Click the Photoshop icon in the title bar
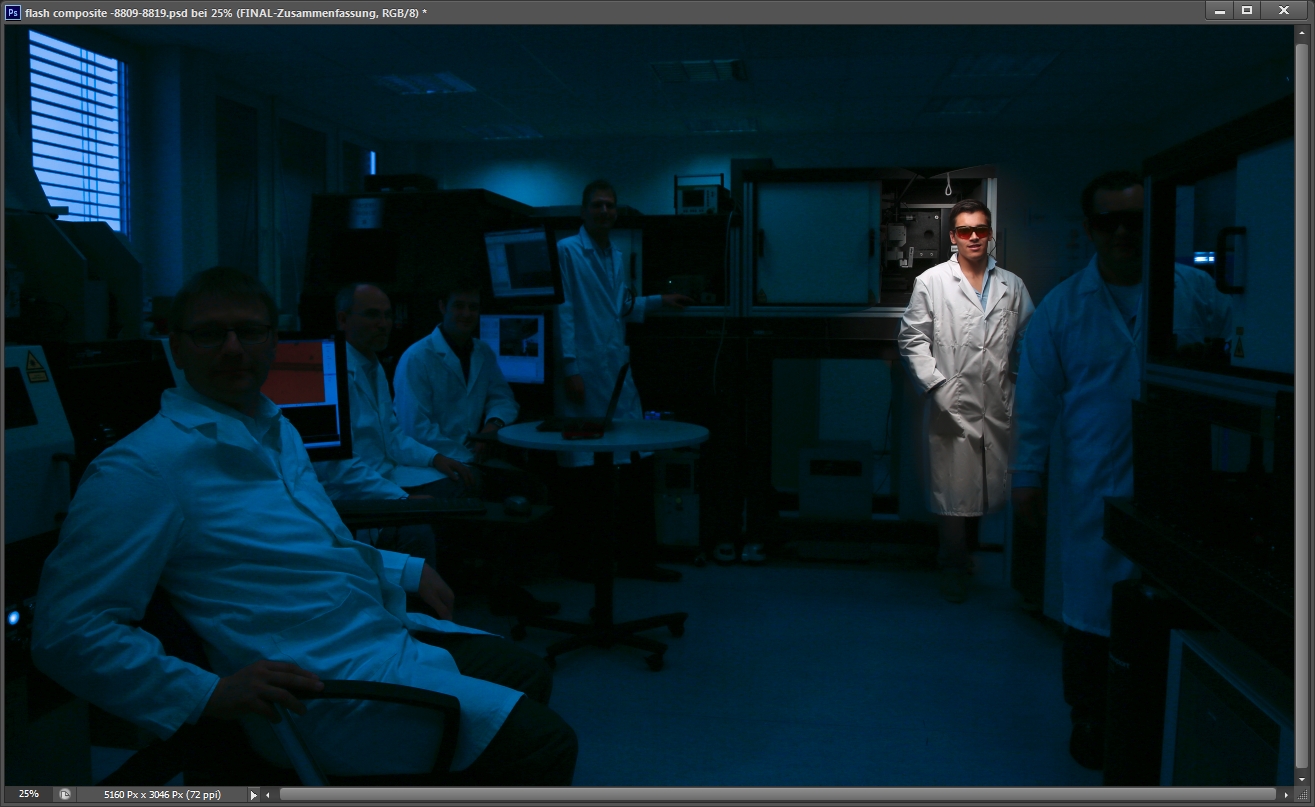1315x807 pixels. 13,12
